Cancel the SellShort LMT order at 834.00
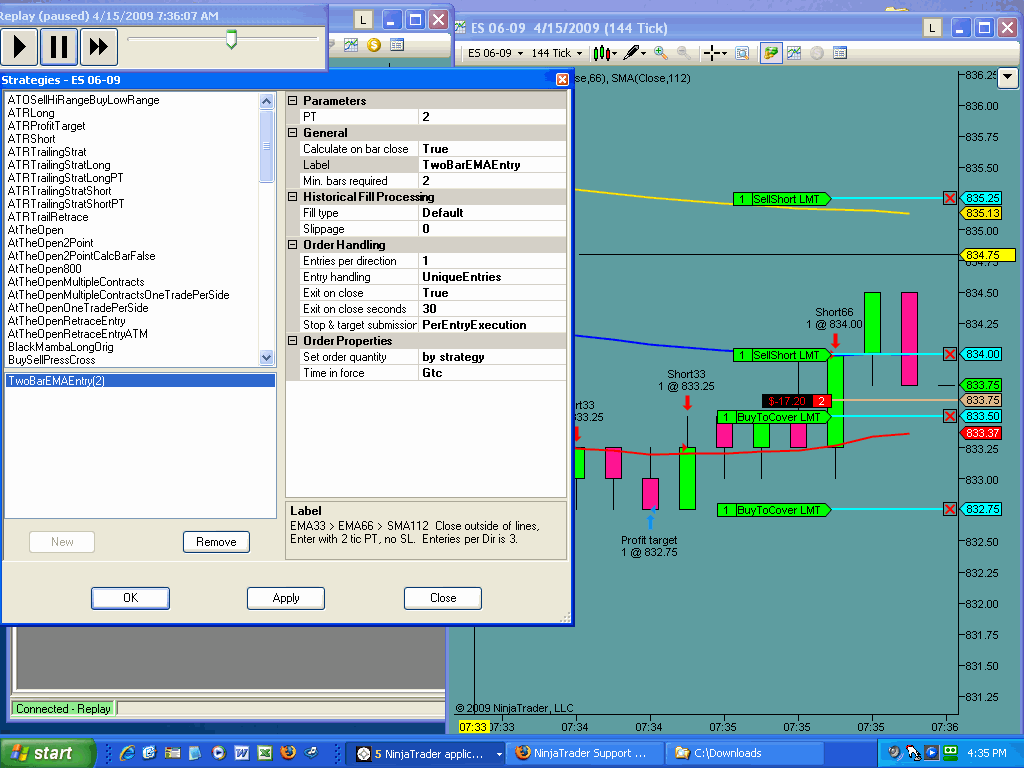 950,354
